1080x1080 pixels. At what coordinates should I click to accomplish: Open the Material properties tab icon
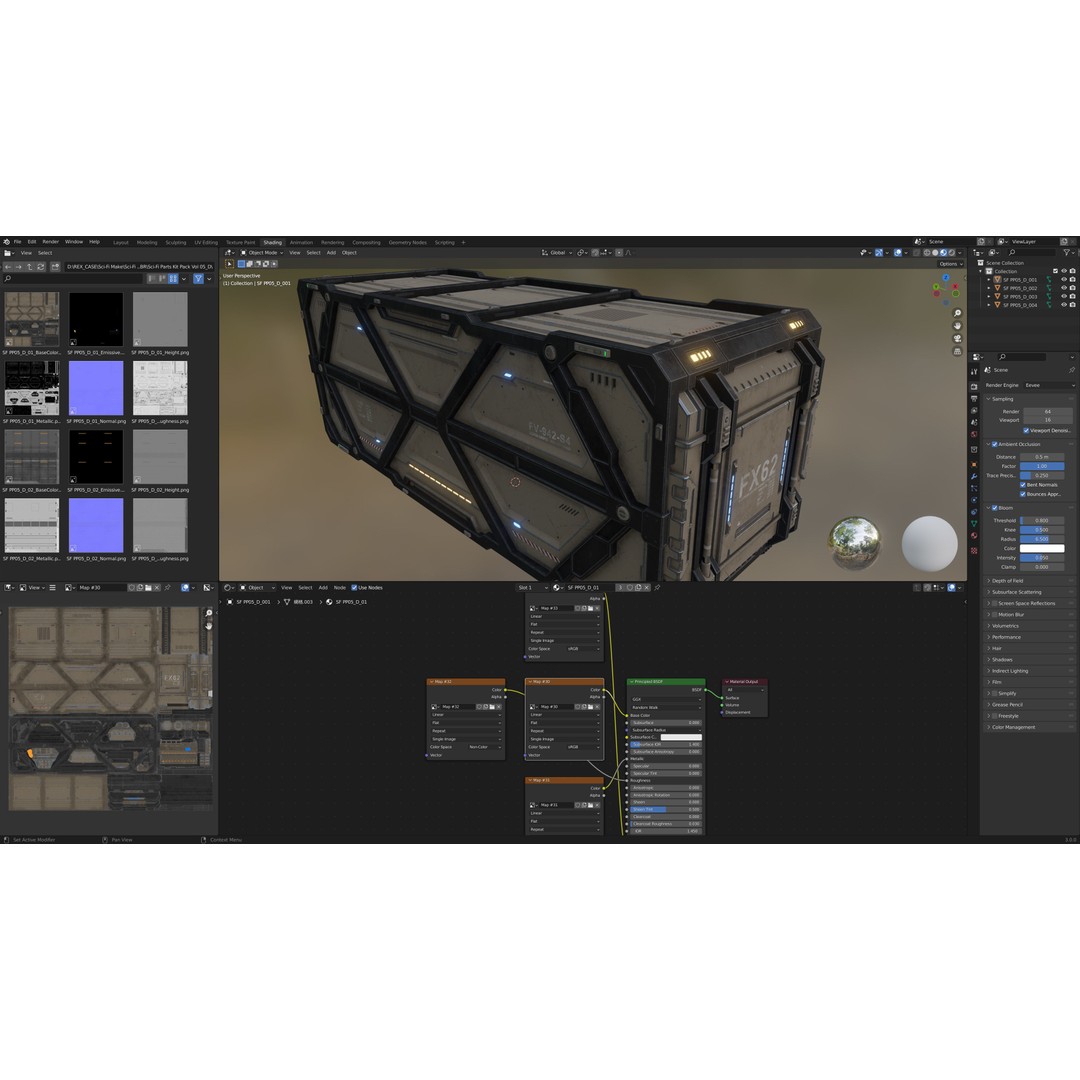click(x=974, y=535)
